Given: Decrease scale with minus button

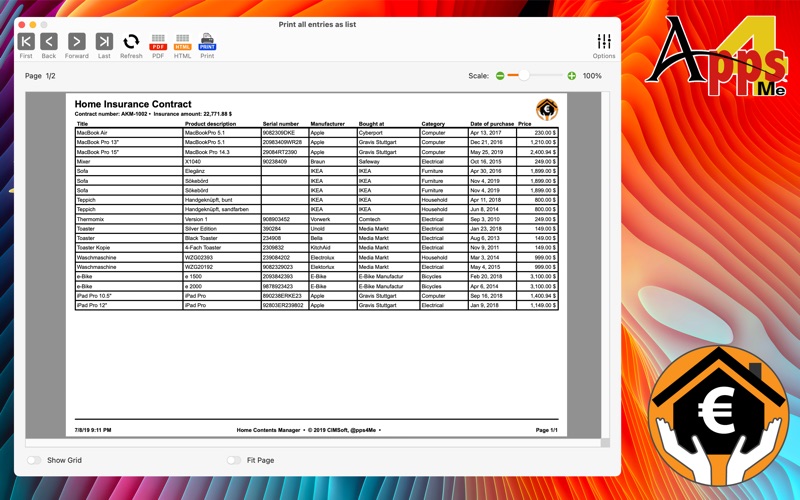Looking at the screenshot, I should click(500, 76).
